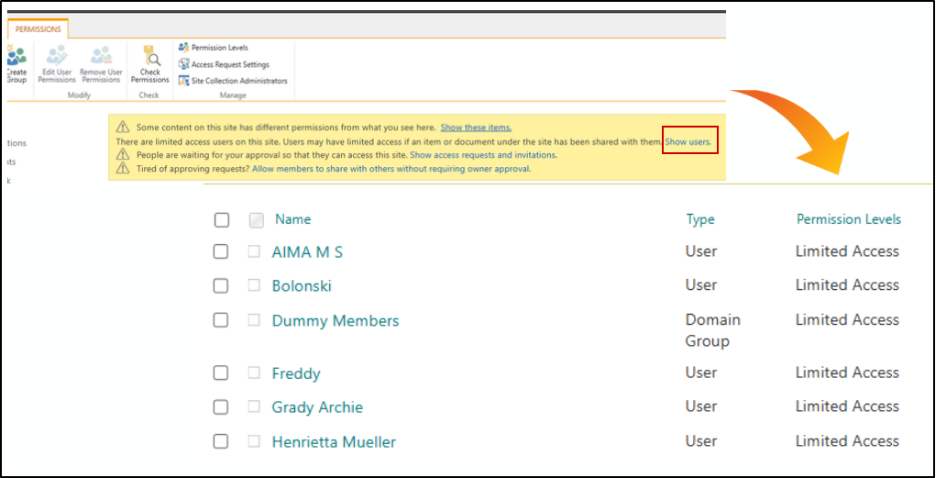936x478 pixels.
Task: Open the Grady Archie user entry
Action: (x=317, y=407)
